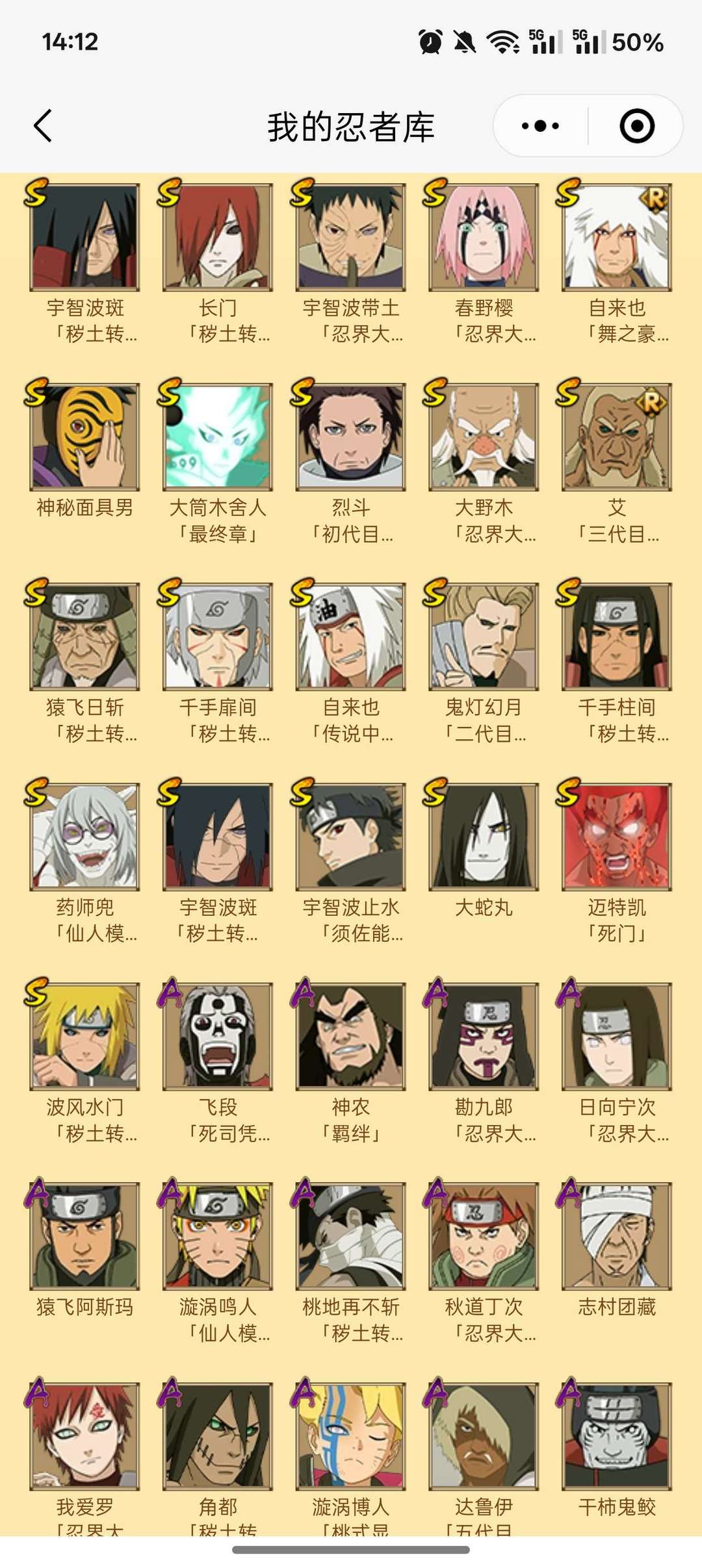Image resolution: width=702 pixels, height=1568 pixels.
Task: Open the 千手扉间 ninja portrait
Action: point(218,637)
